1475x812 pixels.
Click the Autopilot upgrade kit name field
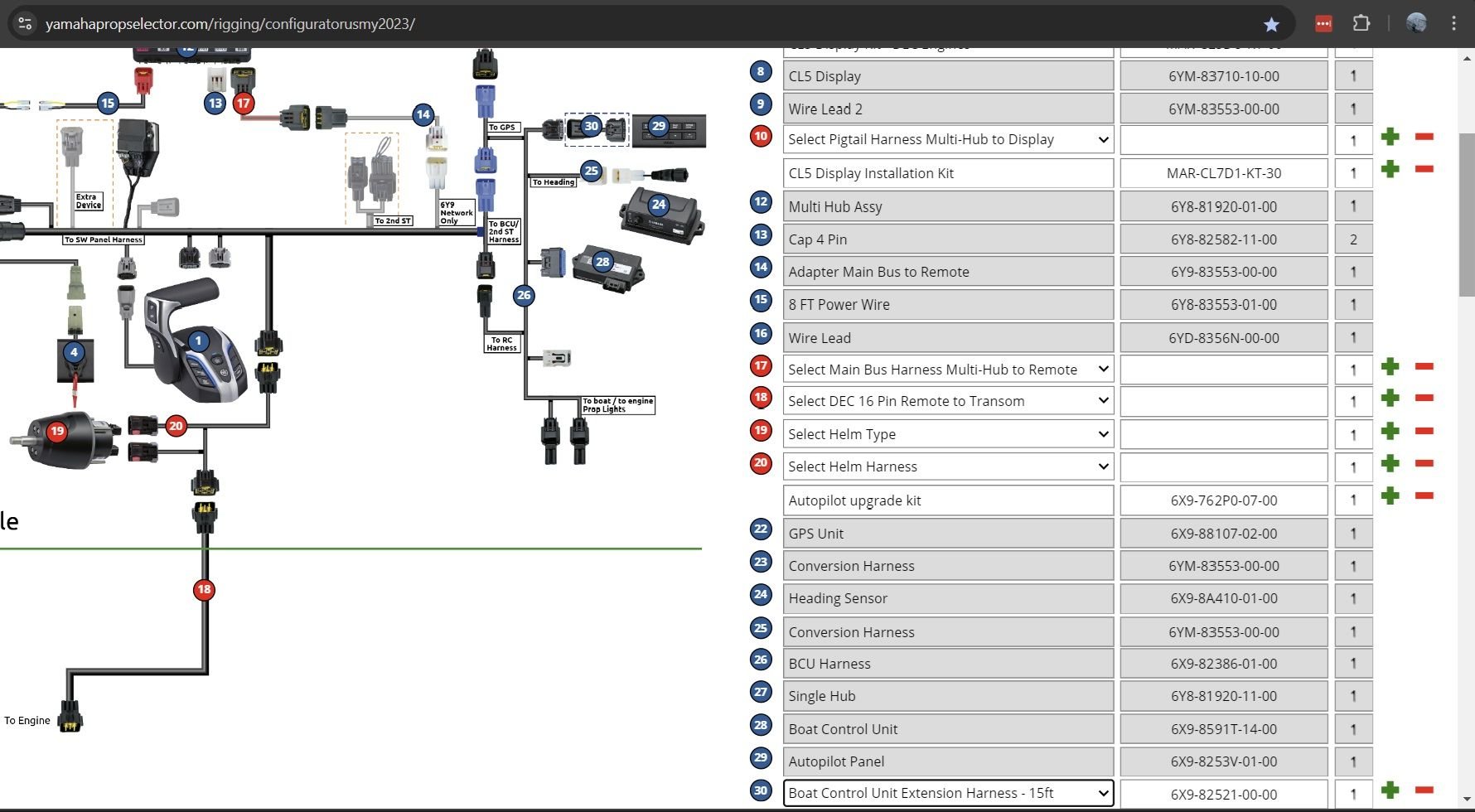point(948,500)
